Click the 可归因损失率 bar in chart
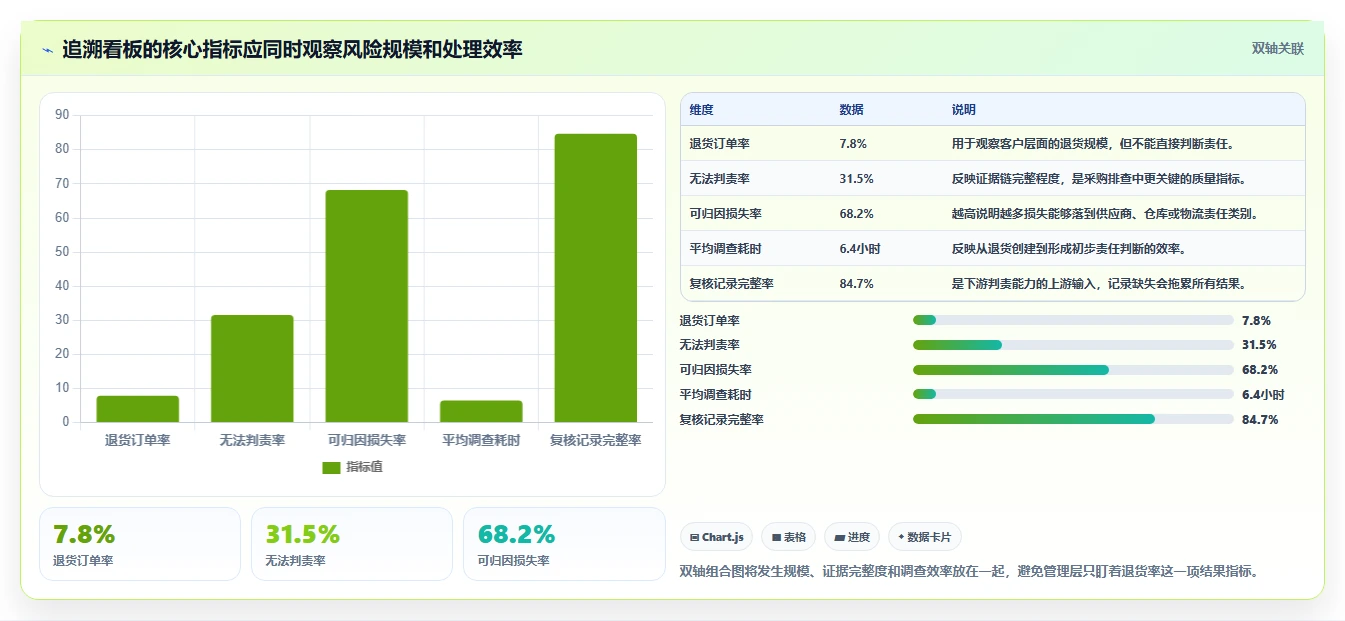Image resolution: width=1345 pixels, height=621 pixels. pos(367,306)
